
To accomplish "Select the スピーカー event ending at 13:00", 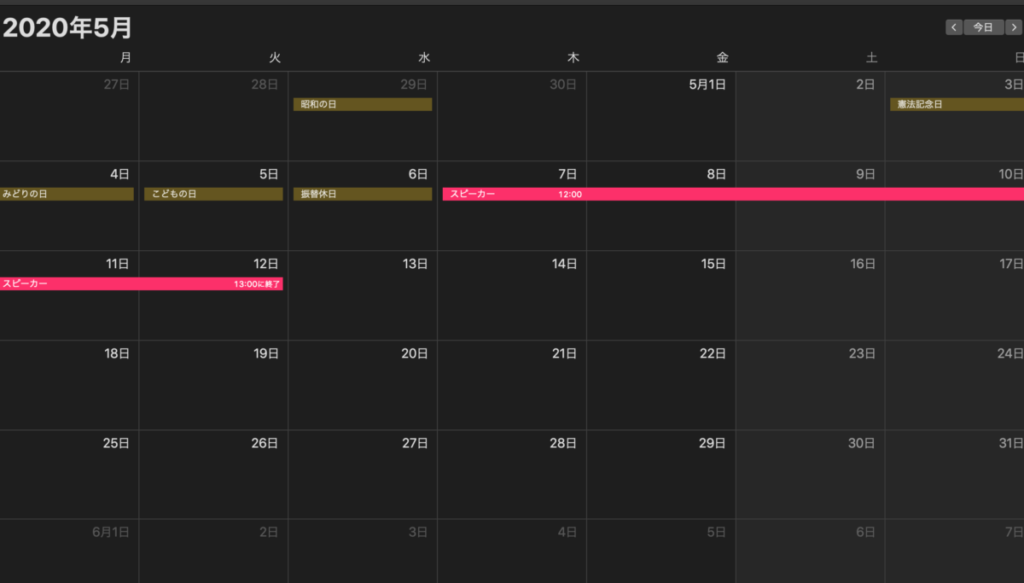I will pyautogui.click(x=141, y=284).
